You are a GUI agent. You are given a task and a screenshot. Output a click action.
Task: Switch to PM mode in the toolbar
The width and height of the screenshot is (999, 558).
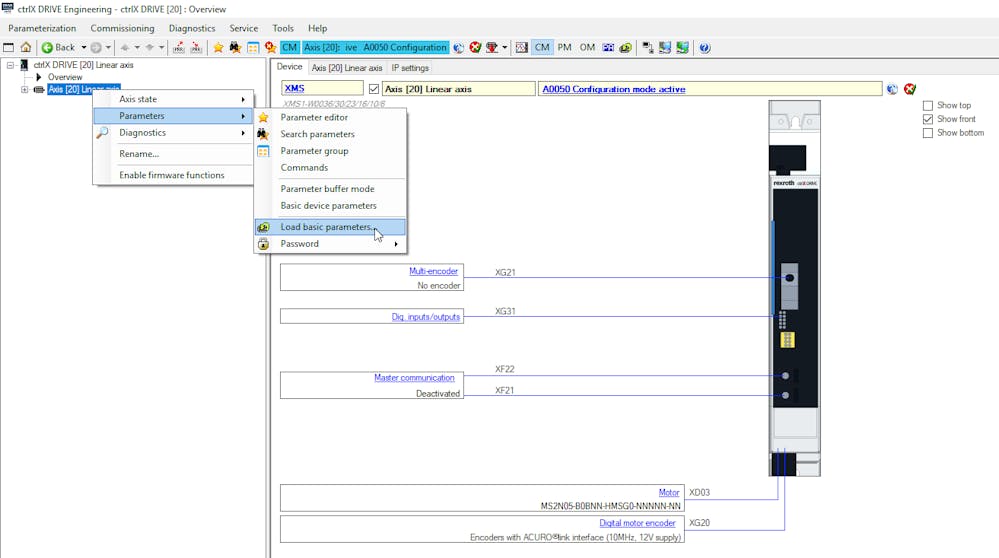pyautogui.click(x=564, y=47)
